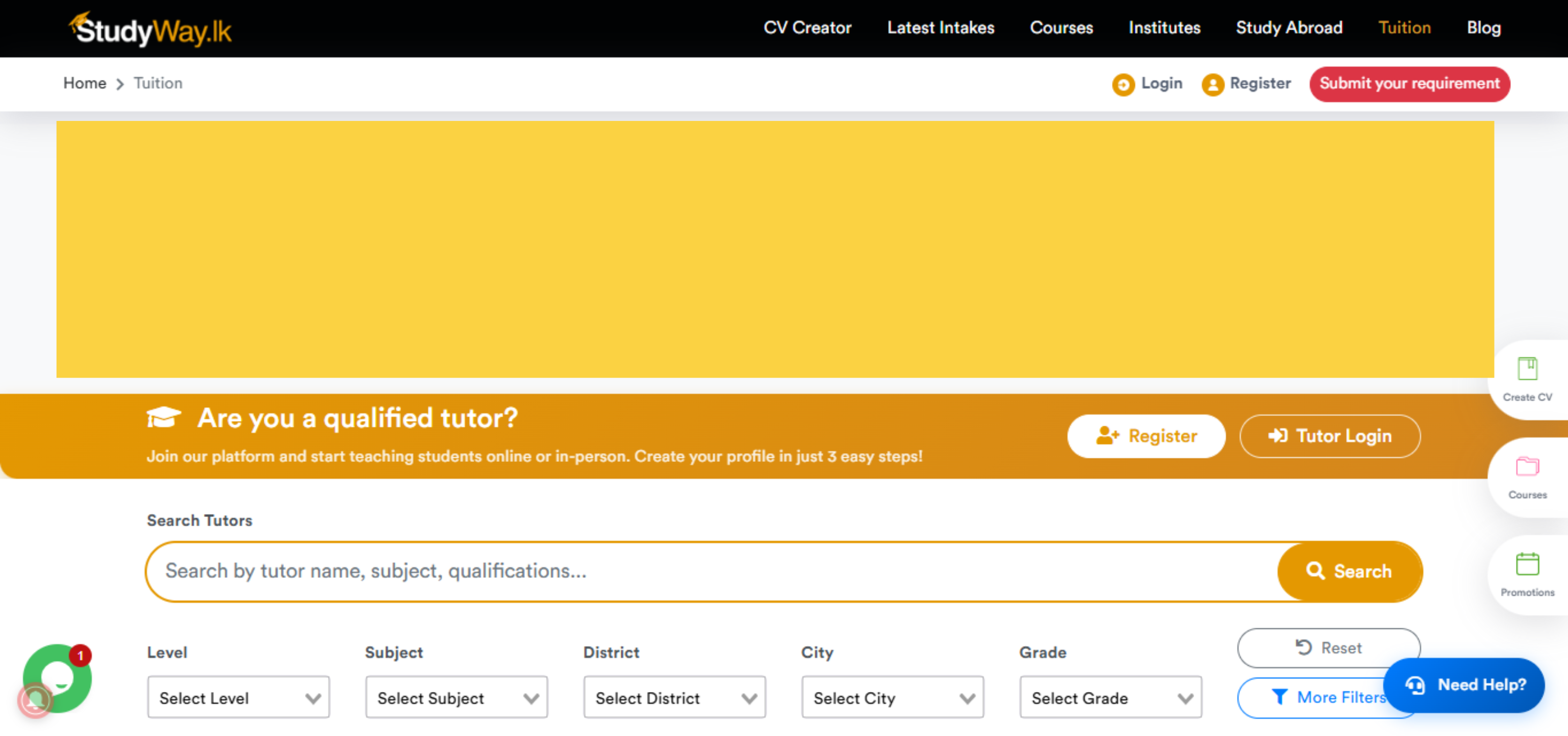Open the Select Subject dropdown
The image size is (1568, 736).
tap(456, 698)
